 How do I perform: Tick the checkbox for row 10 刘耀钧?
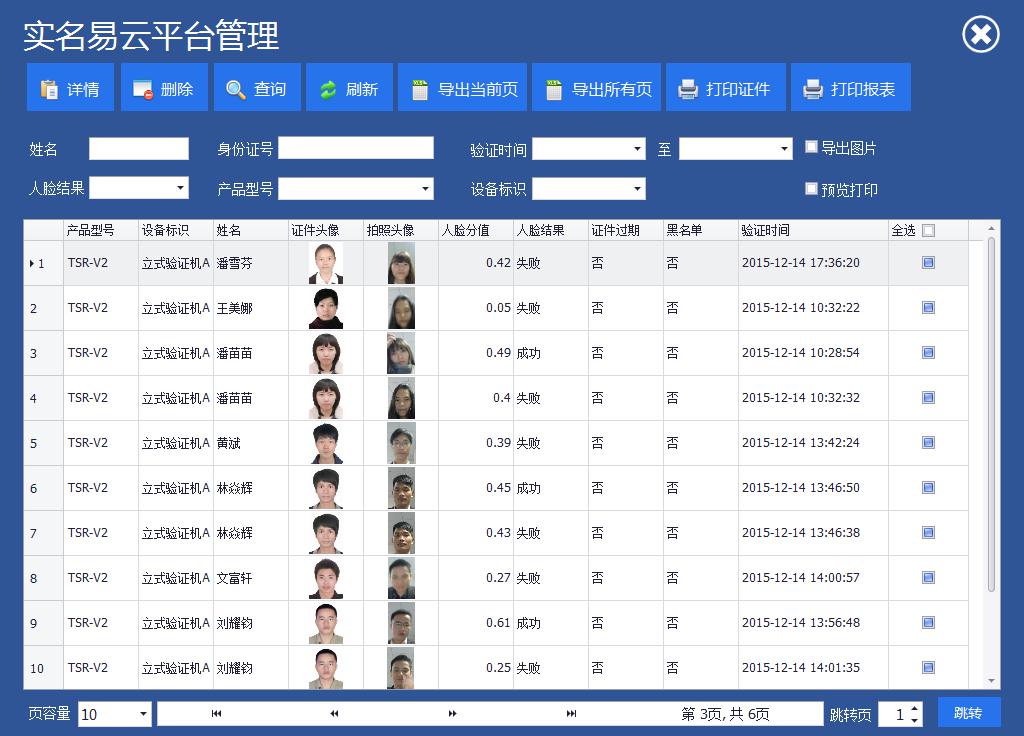(928, 667)
